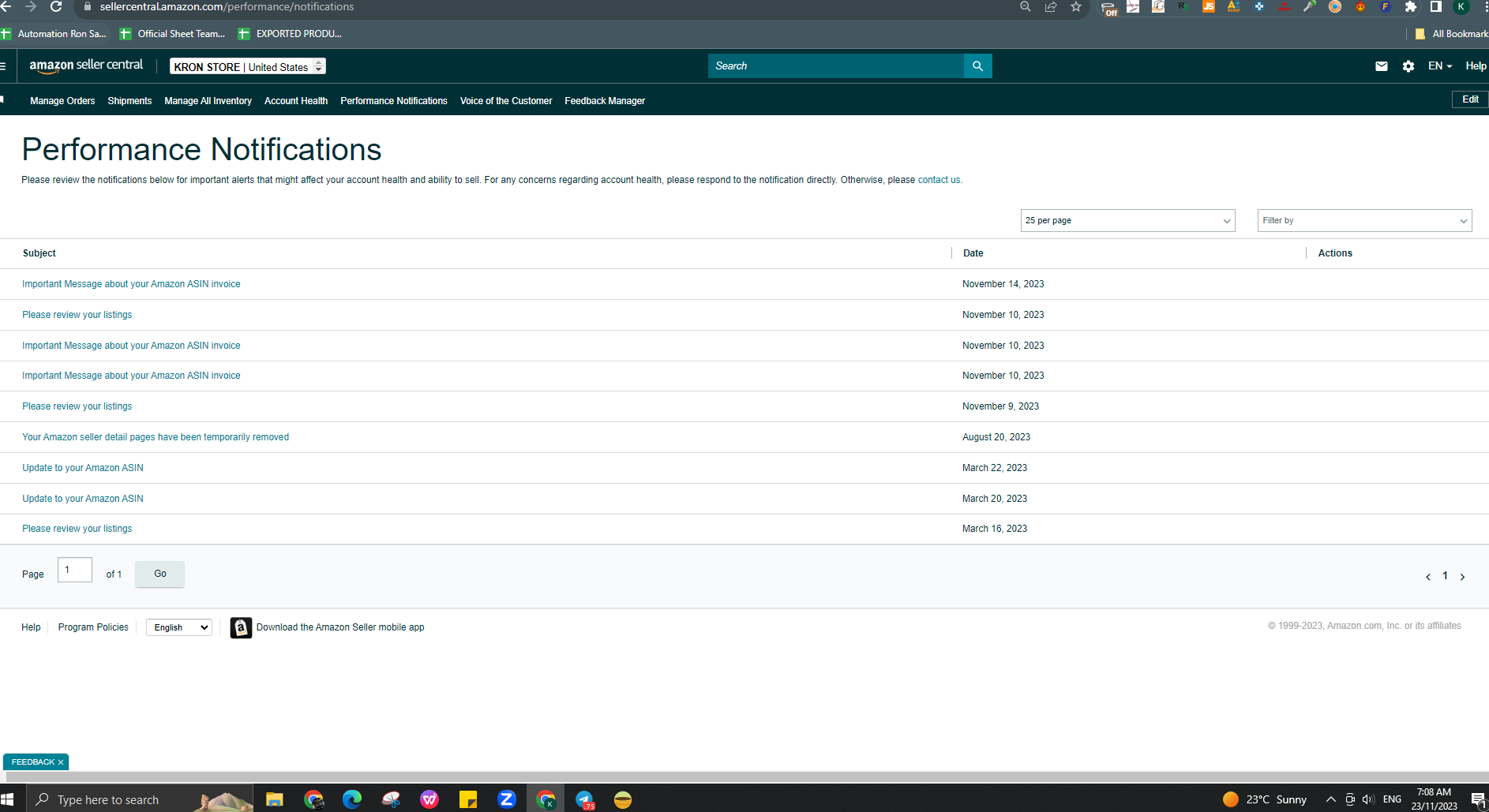Open the Chrome side panel icon
This screenshot has width=1489, height=812.
point(1436,6)
